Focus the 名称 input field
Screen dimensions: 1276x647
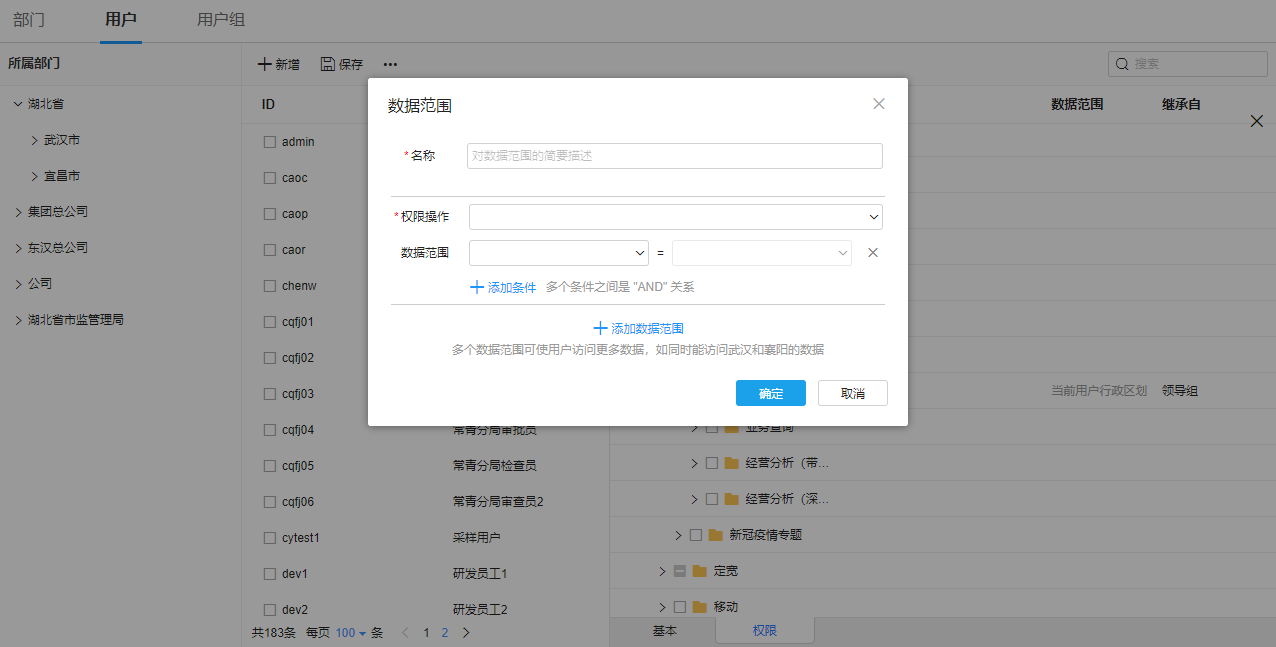[x=675, y=156]
